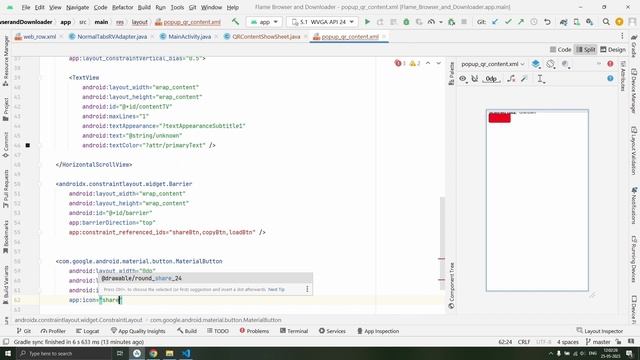Viewport: 640px width, 360px height.
Task: Open the Component Tree side panel
Action: (451, 285)
